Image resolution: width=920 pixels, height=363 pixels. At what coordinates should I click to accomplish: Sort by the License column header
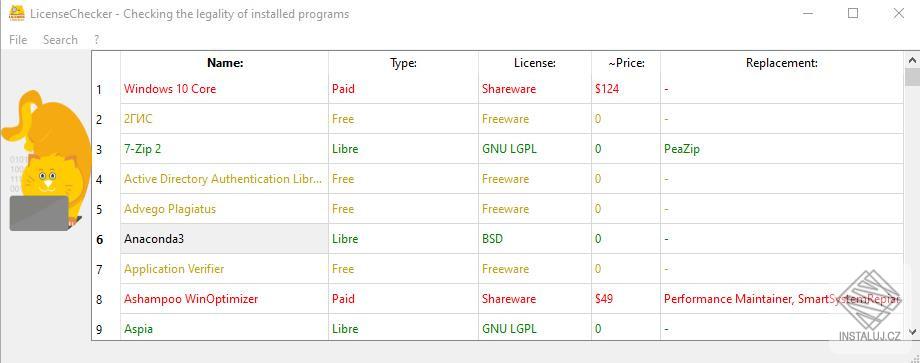535,63
